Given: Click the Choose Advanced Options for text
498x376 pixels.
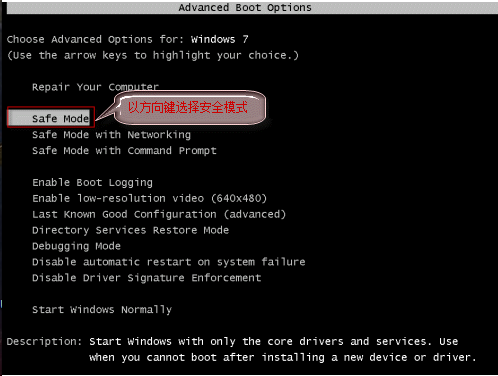Looking at the screenshot, I should pos(95,39).
